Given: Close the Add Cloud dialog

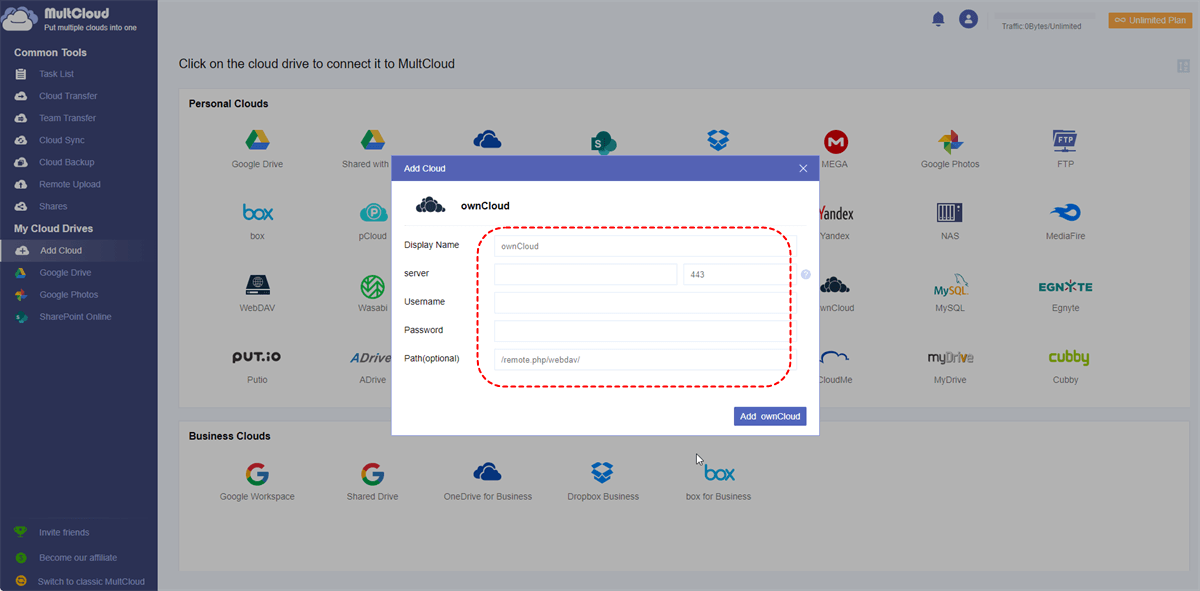Looking at the screenshot, I should (x=803, y=168).
